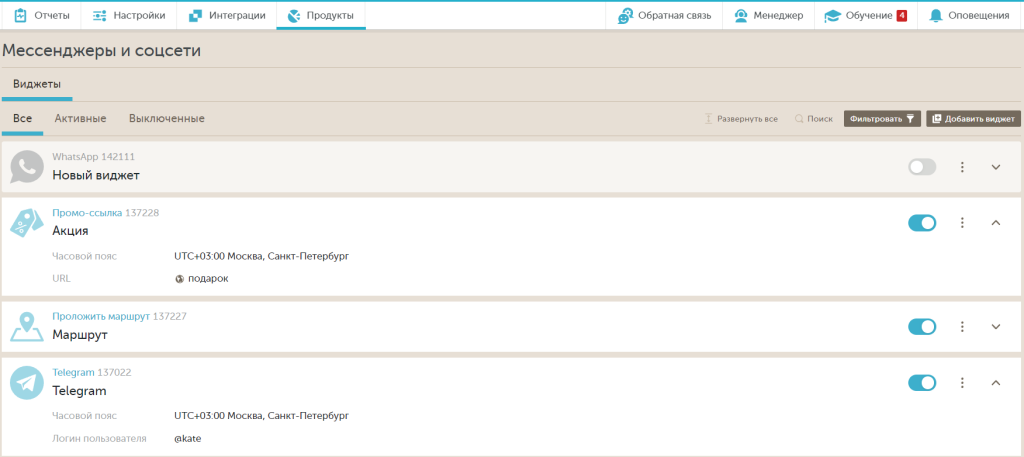1024x457 pixels.
Task: Click Развернуть все to expand widgets
Action: (741, 119)
